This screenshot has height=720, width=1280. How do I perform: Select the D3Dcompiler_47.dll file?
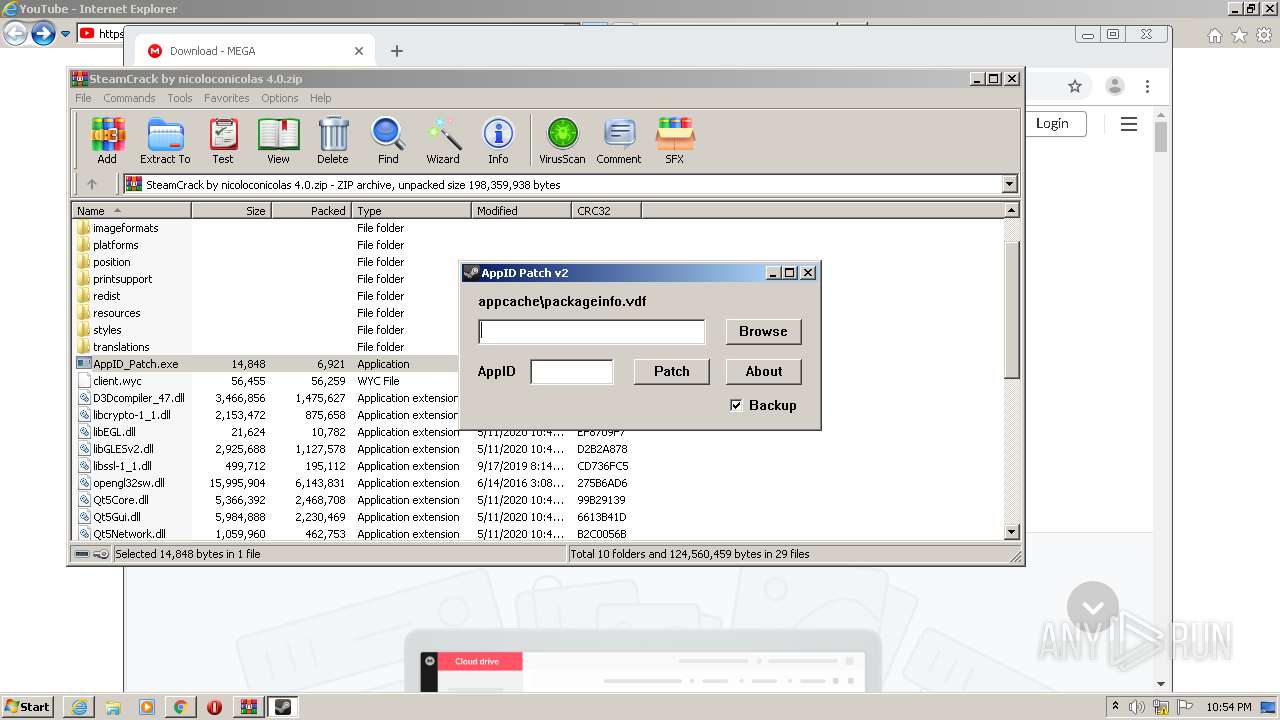click(139, 398)
